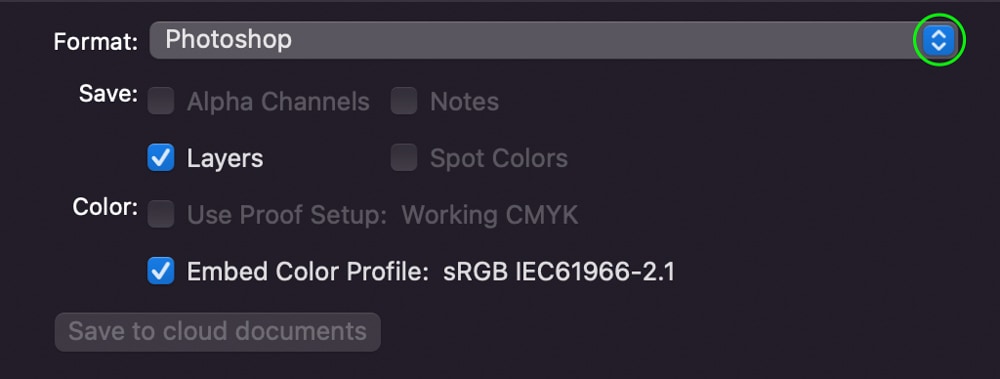
Task: Click the Working CMYK proof text
Action: [x=490, y=215]
